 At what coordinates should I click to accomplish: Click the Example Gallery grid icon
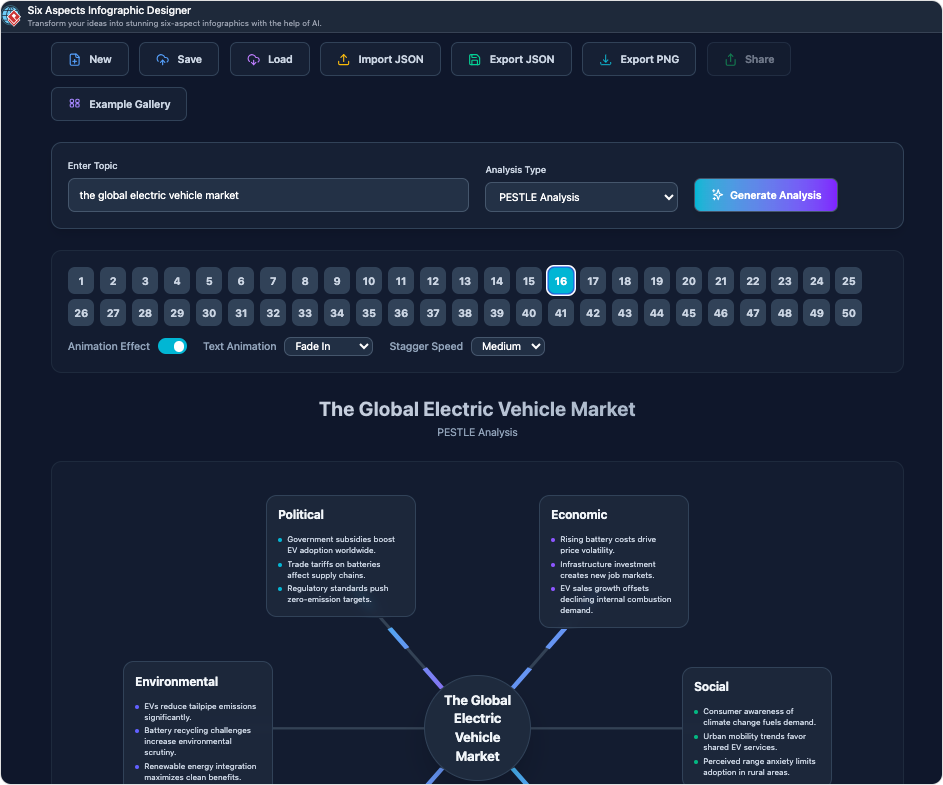[x=74, y=104]
